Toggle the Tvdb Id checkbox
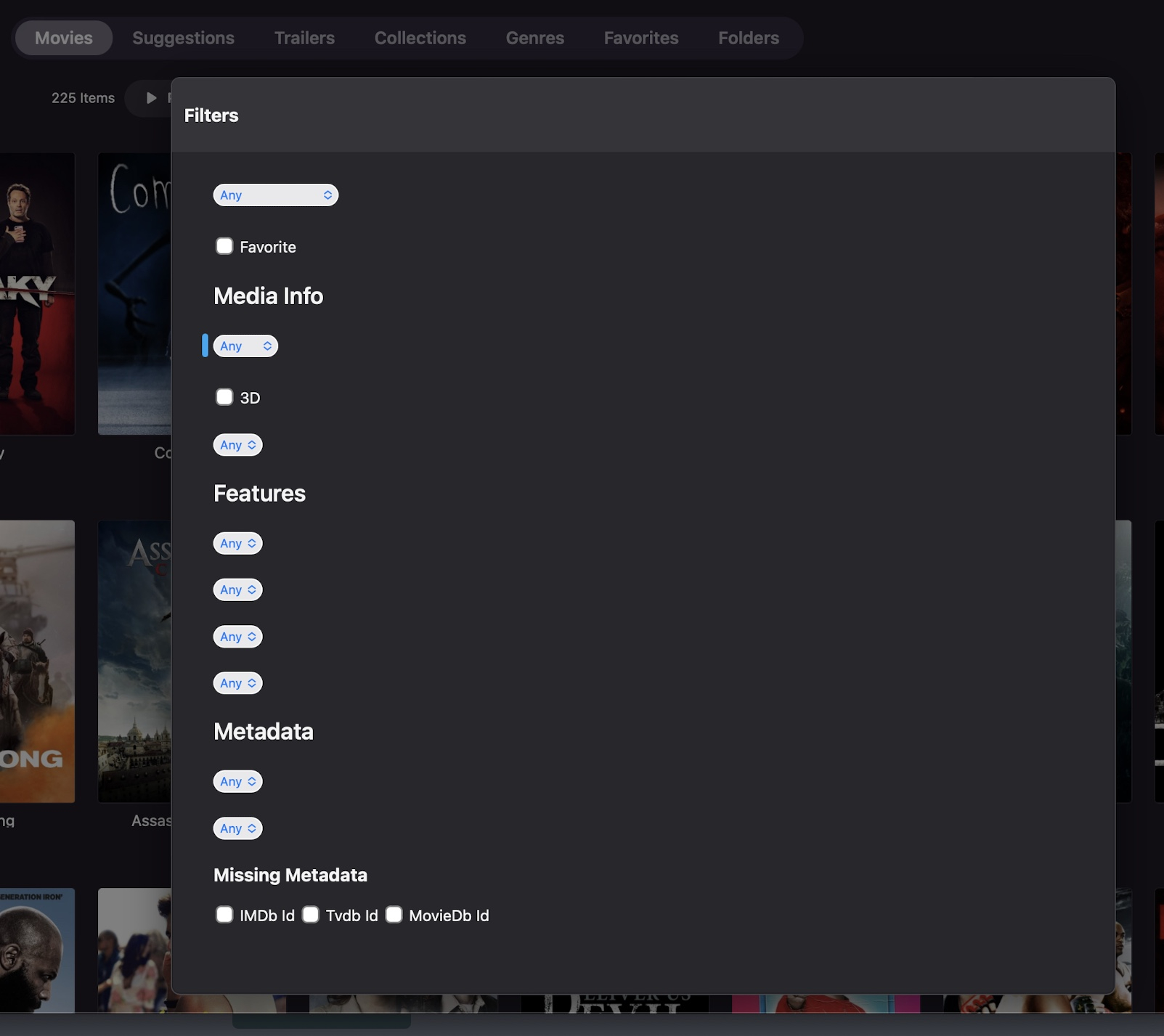This screenshot has width=1164, height=1036. [311, 915]
